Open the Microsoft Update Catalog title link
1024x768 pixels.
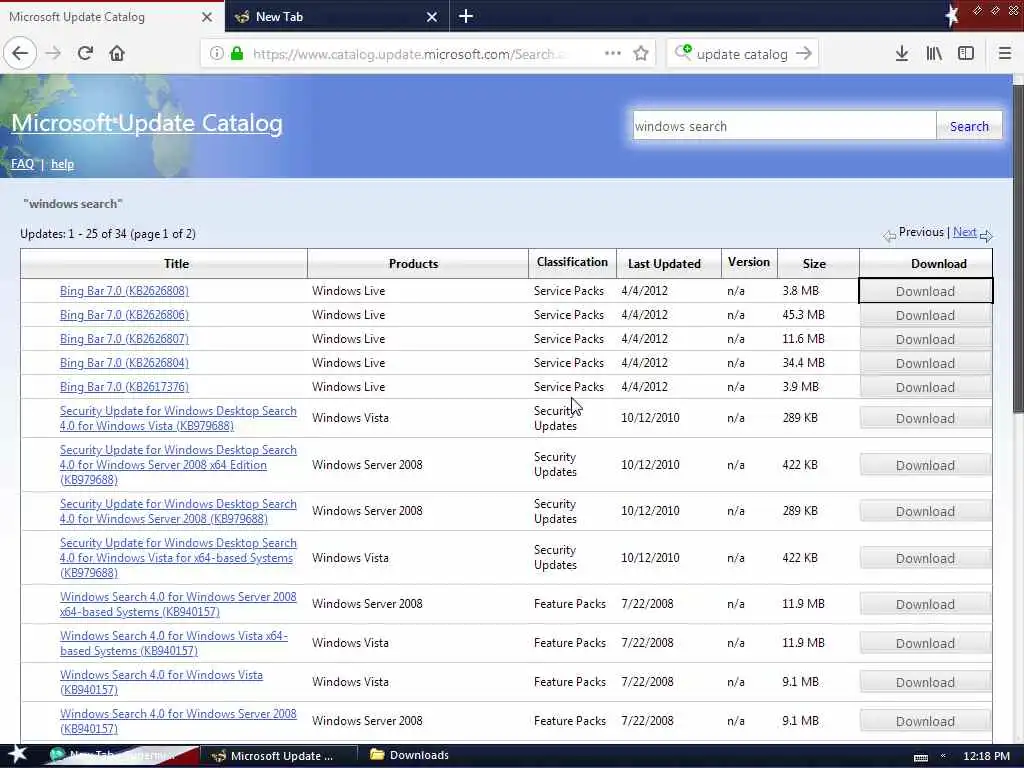pyautogui.click(x=147, y=123)
